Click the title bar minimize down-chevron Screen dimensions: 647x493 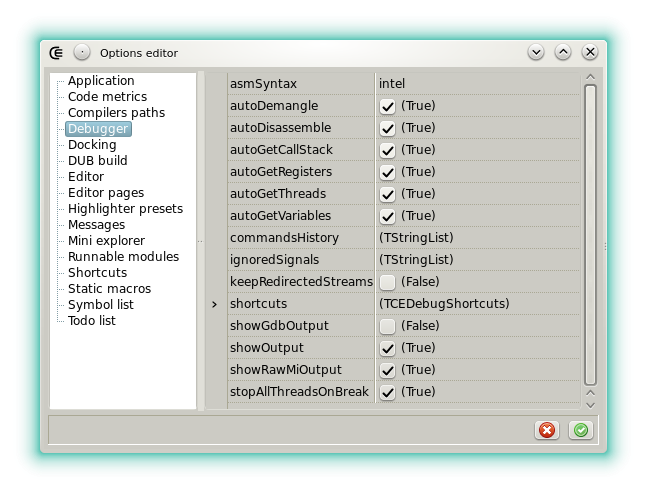point(536,52)
